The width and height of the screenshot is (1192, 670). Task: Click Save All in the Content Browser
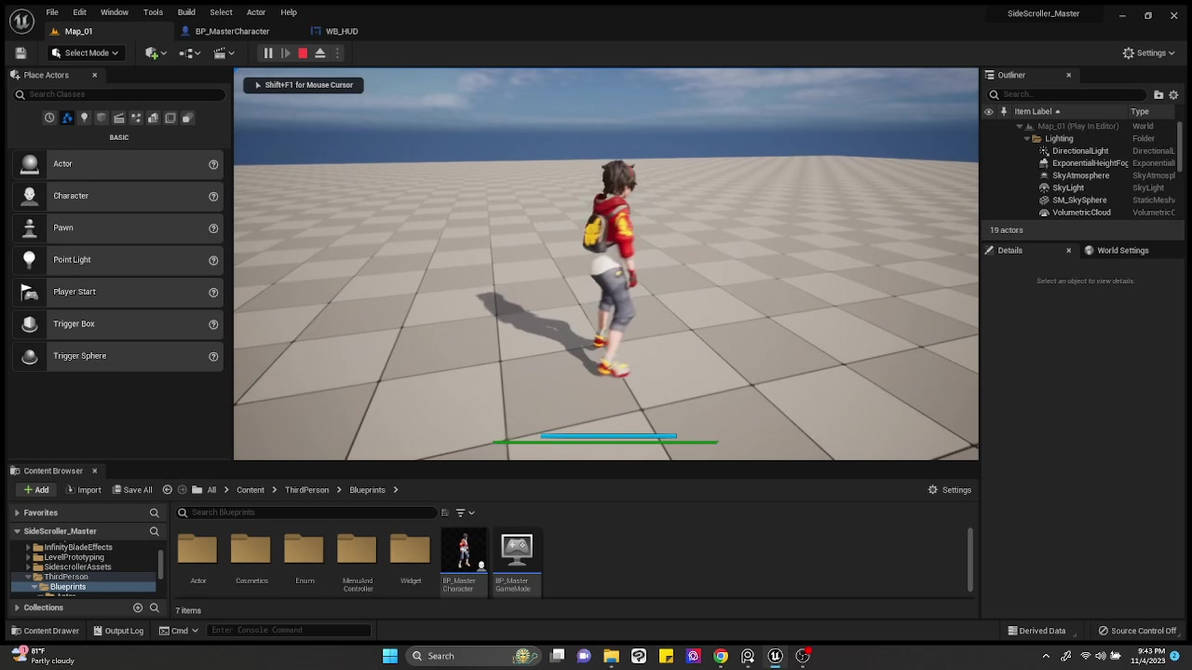click(131, 489)
